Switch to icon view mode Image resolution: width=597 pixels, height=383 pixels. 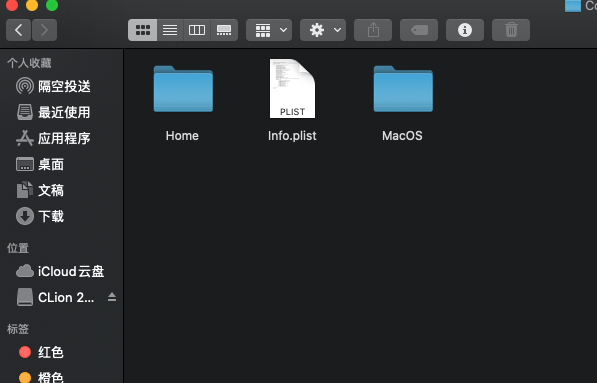coord(142,30)
